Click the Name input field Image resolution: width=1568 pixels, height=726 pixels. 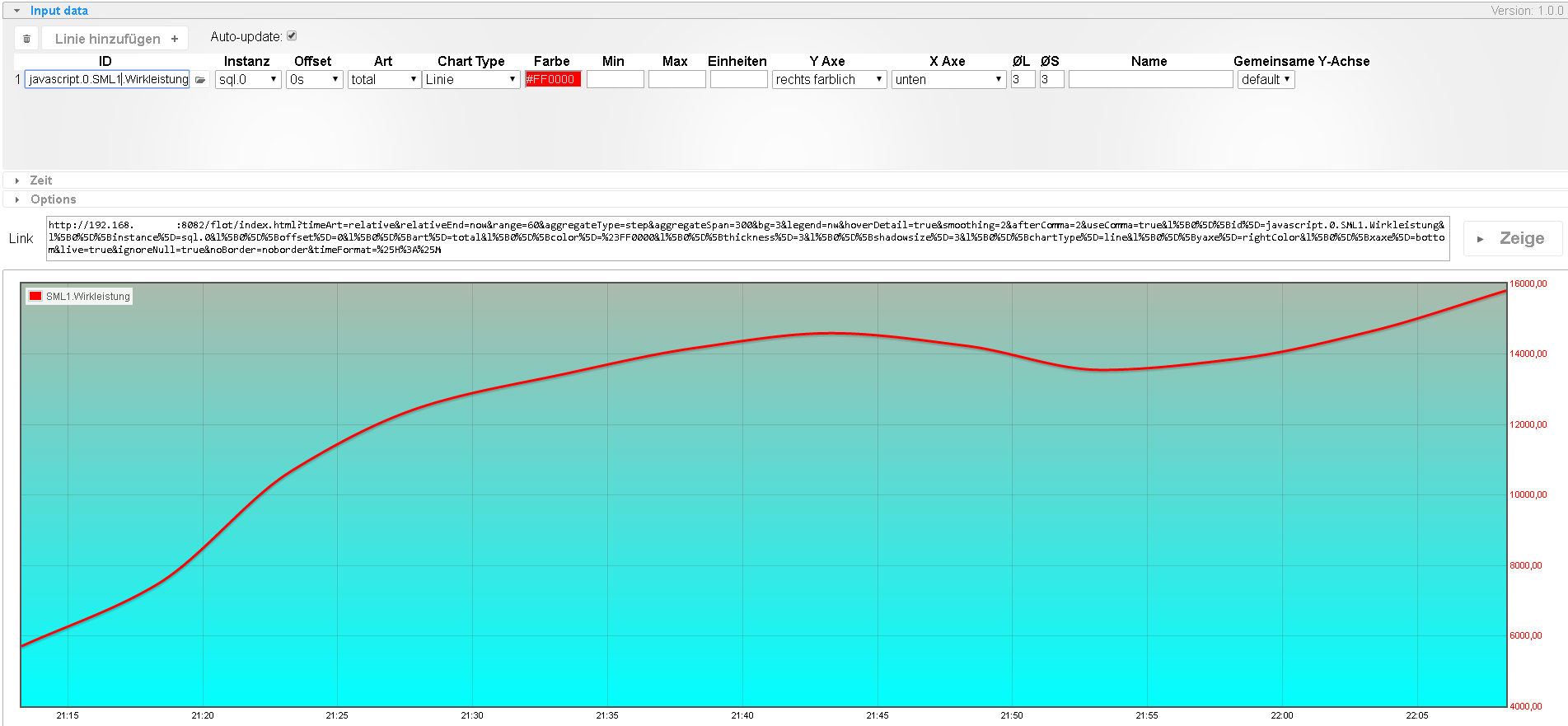click(1150, 80)
